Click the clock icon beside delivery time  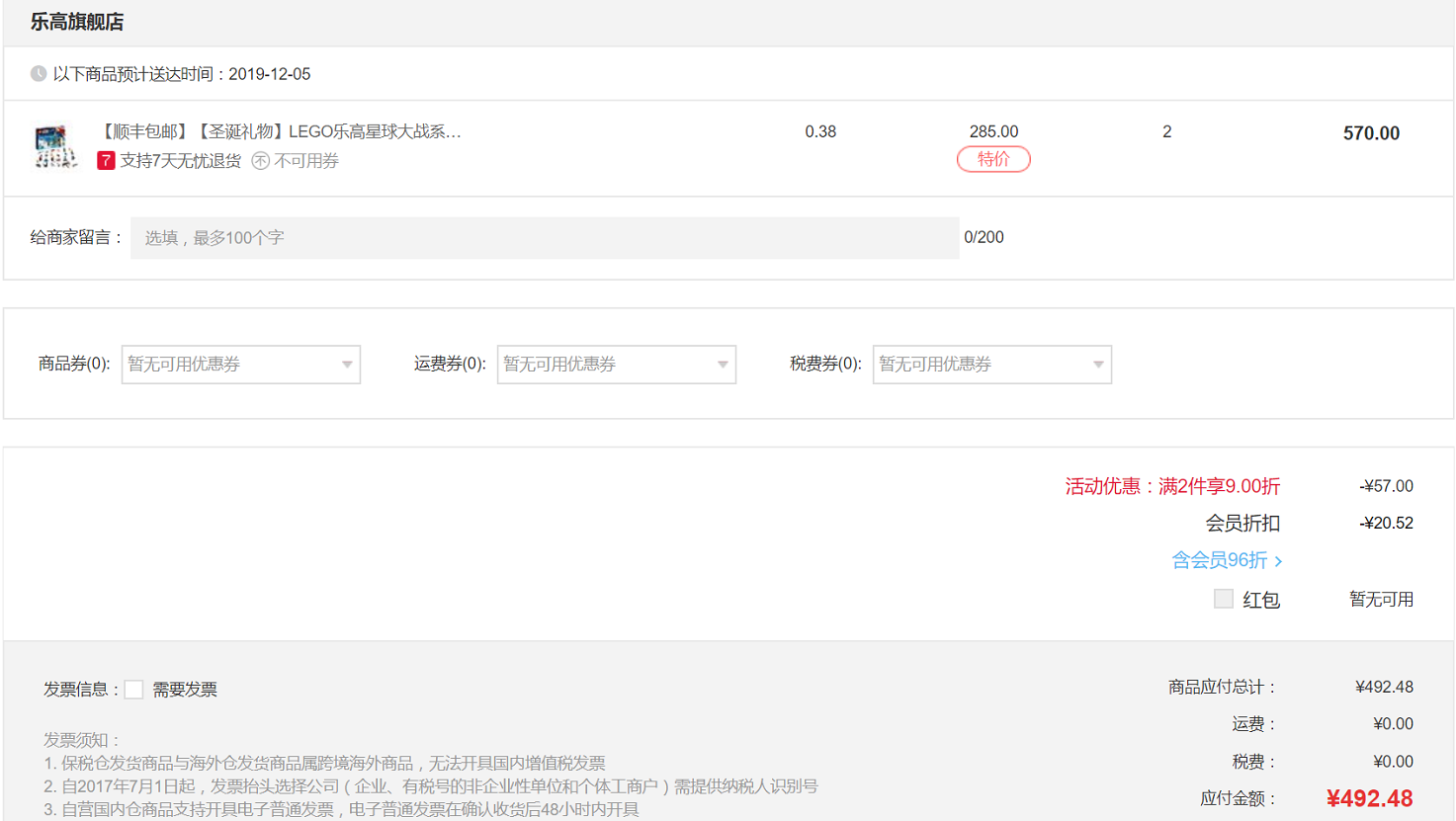[x=39, y=74]
